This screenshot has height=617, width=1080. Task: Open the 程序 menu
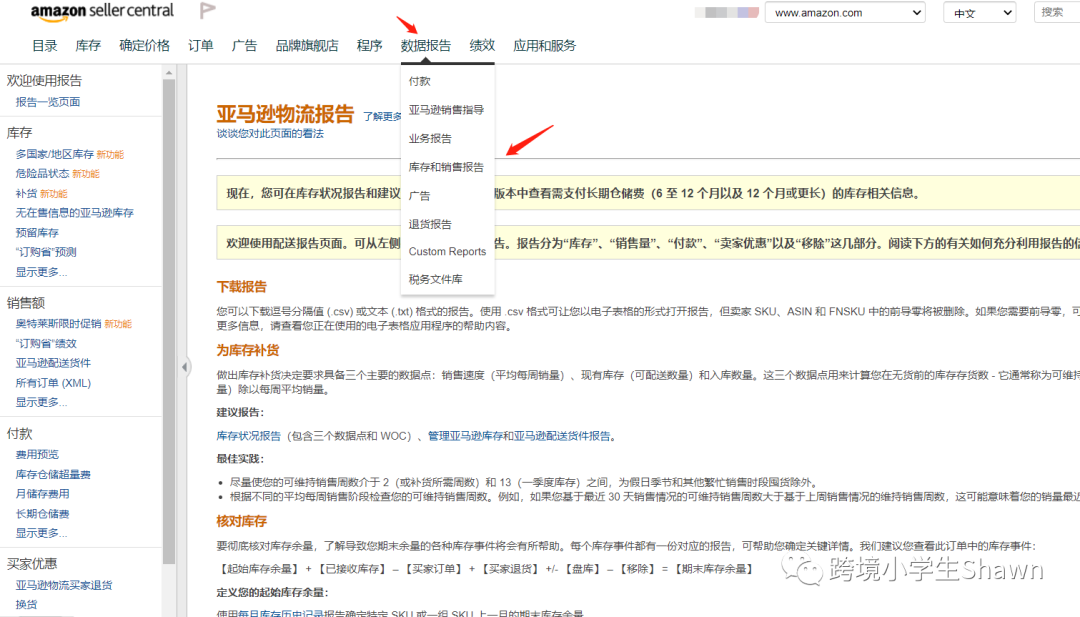point(369,45)
